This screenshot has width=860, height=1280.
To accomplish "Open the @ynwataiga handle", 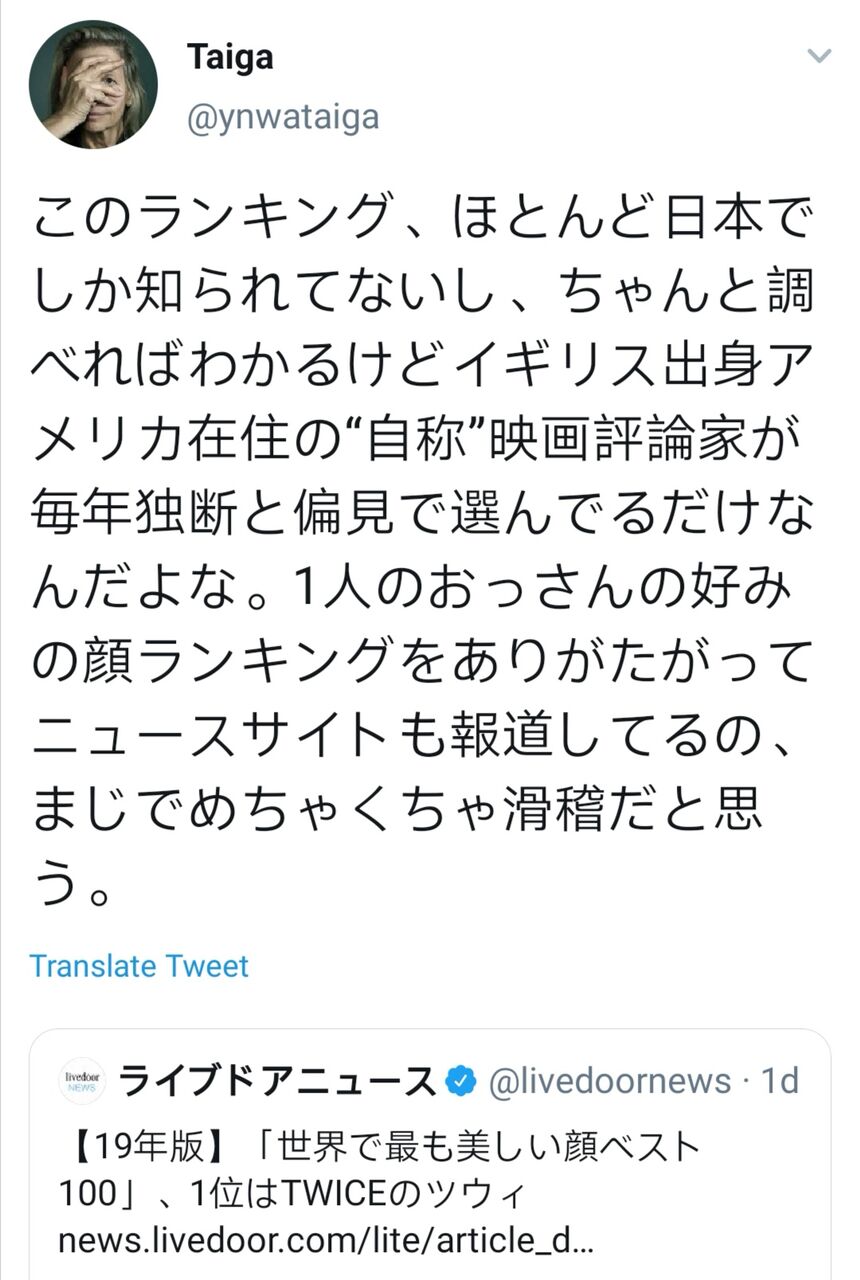I will click(283, 116).
